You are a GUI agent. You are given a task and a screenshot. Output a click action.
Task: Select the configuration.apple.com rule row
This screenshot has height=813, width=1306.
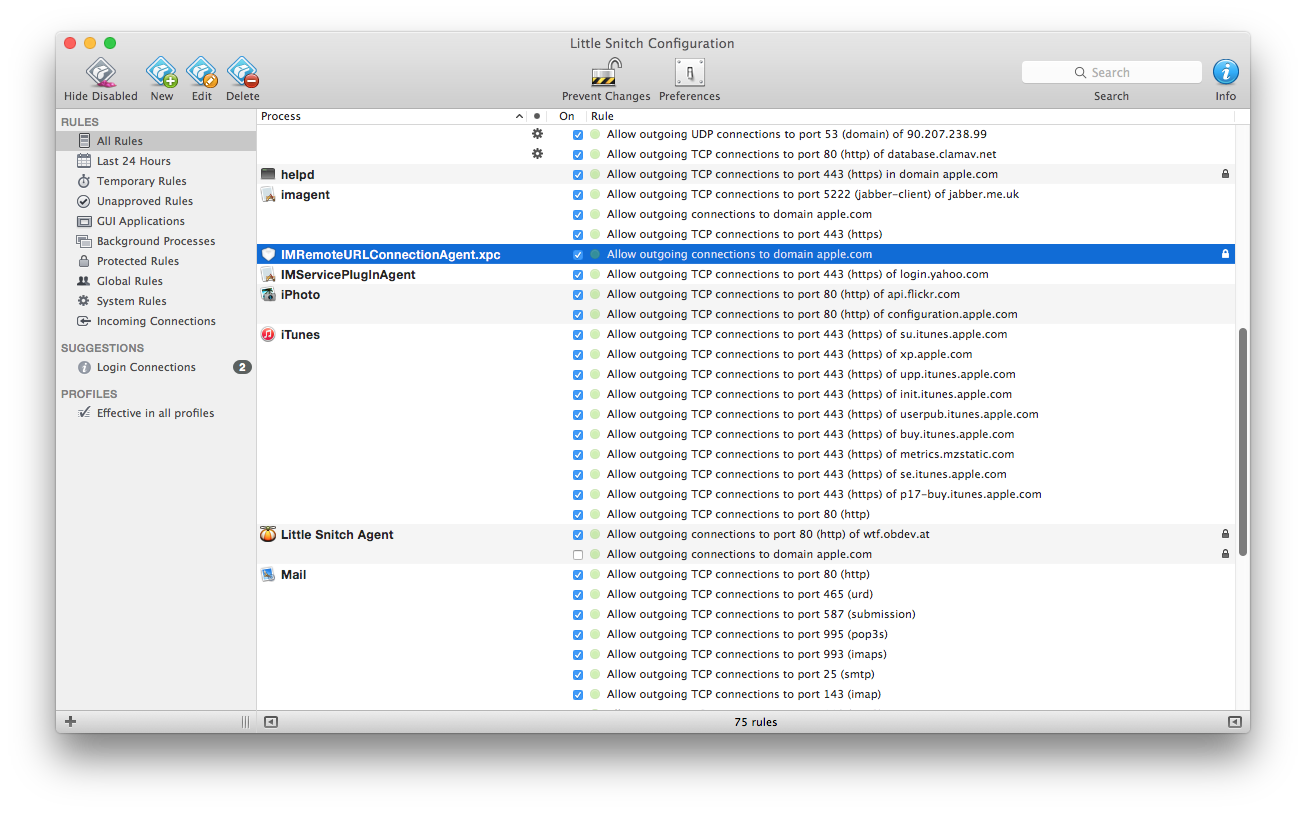746,314
